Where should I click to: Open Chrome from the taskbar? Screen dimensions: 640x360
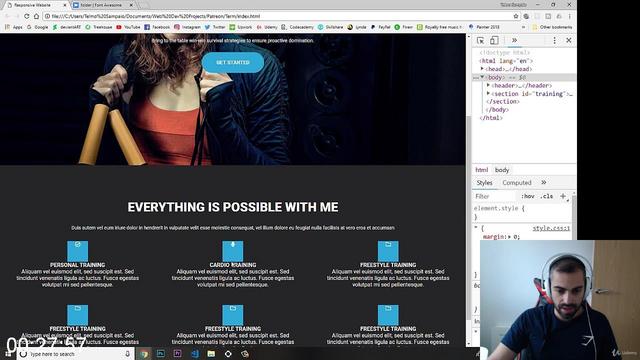(144, 354)
